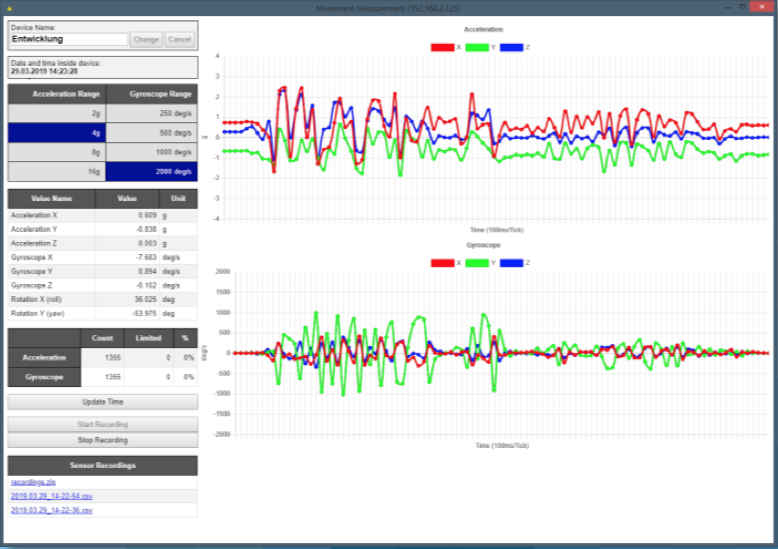The height and width of the screenshot is (549, 778).
Task: Click the Gyroscope X row label
Action: click(32, 257)
